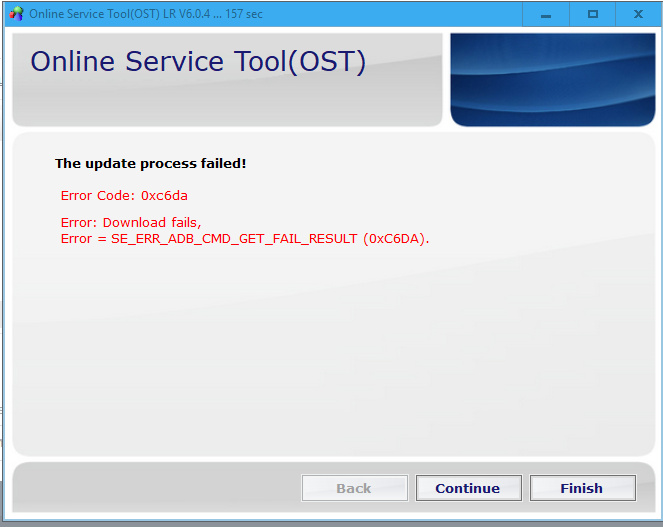This screenshot has height=527, width=663.
Task: Click the OST app icon in title bar
Action: 16,14
